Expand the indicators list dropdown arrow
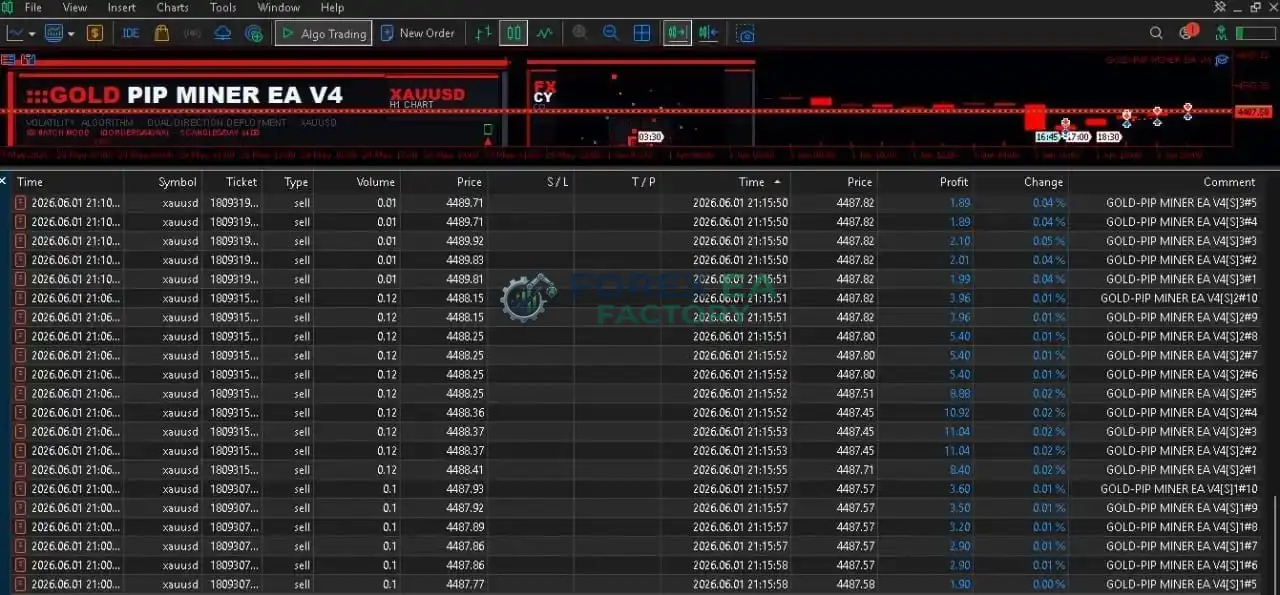 (x=71, y=33)
